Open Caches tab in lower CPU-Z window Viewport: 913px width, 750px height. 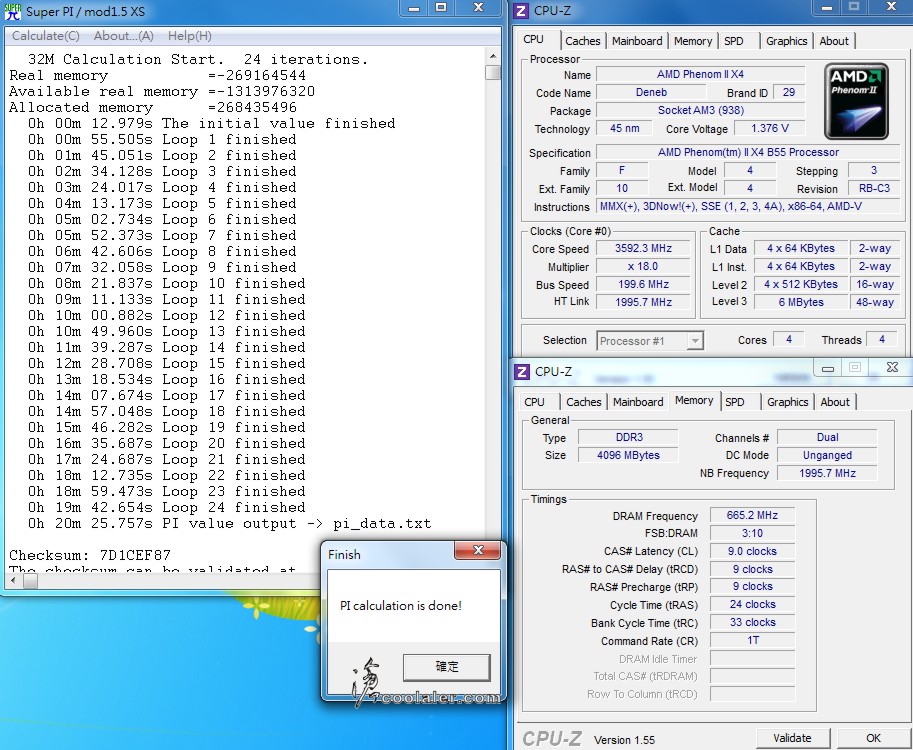coord(583,402)
